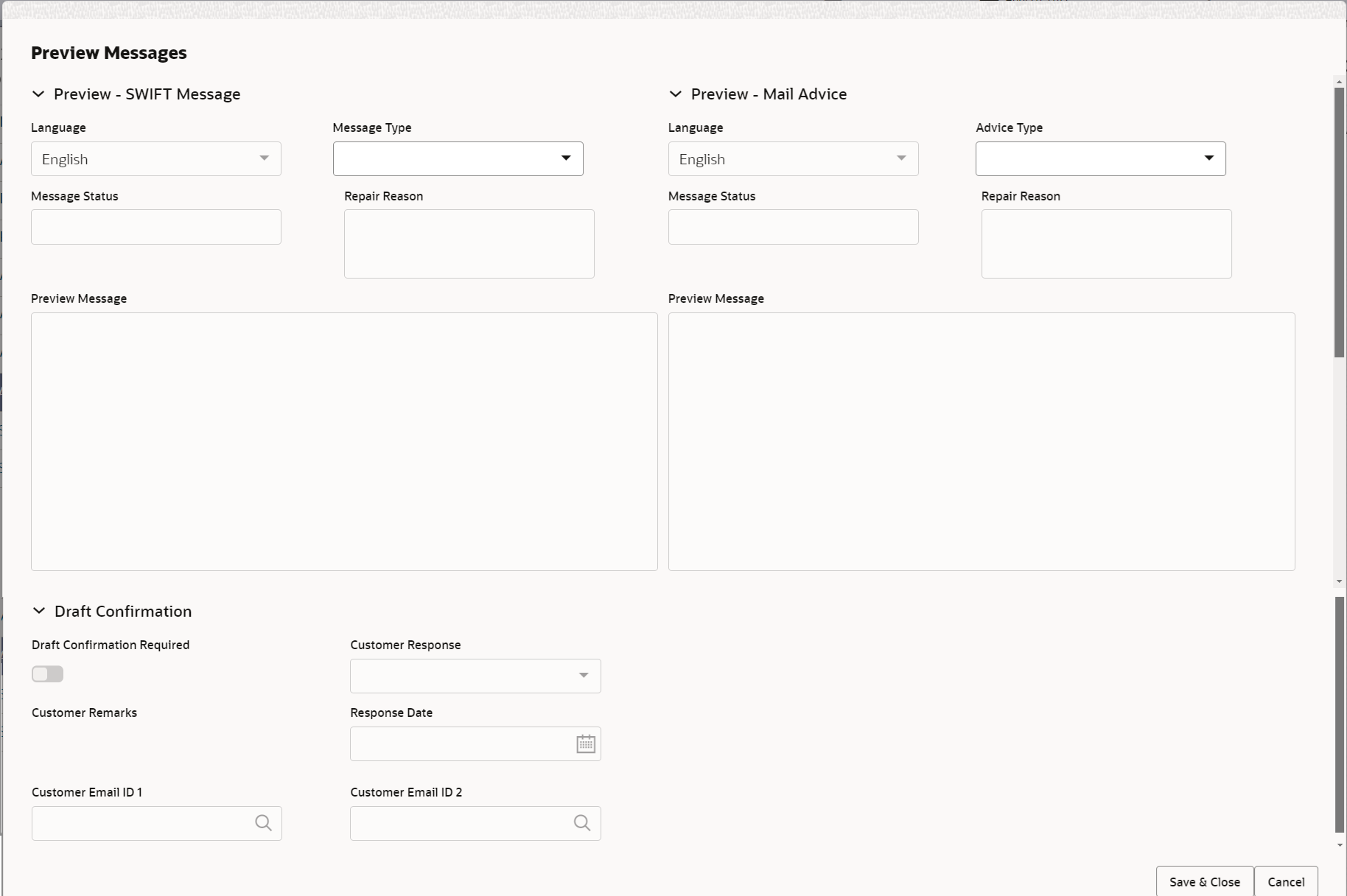Click the SWIFT Preview Message text area

point(344,441)
